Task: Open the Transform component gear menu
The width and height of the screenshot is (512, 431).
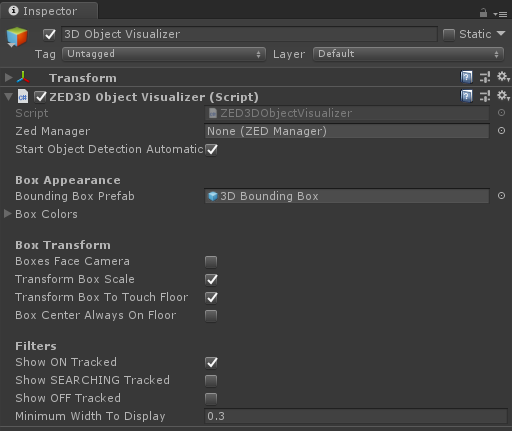Action: tap(503, 77)
